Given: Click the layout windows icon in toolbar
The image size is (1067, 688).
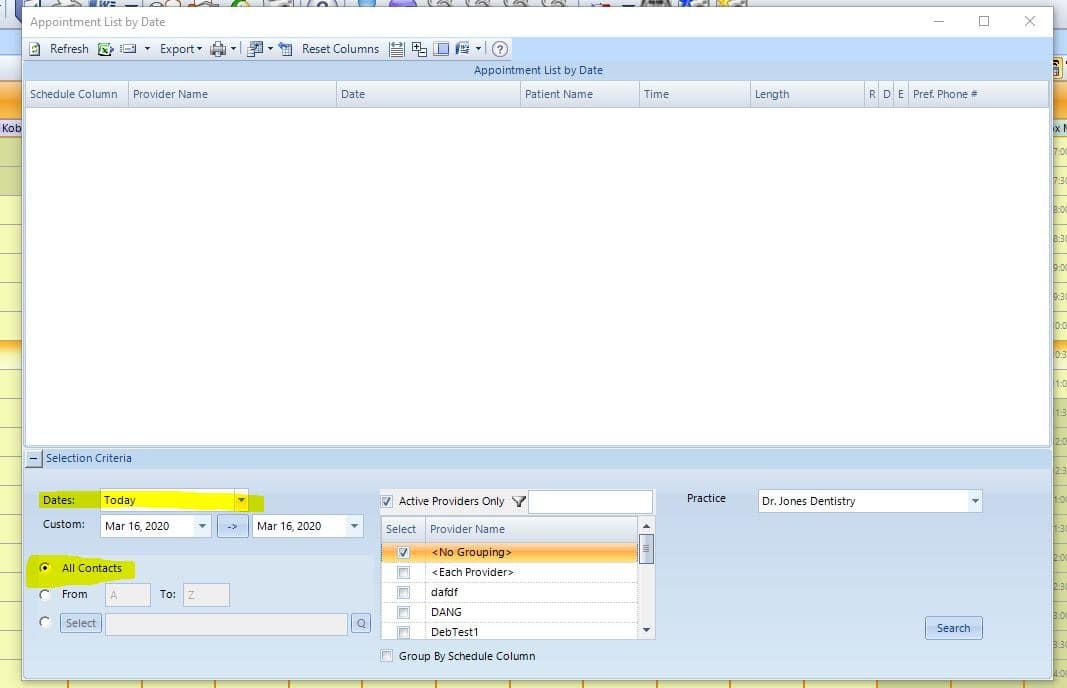Looking at the screenshot, I should point(255,49).
